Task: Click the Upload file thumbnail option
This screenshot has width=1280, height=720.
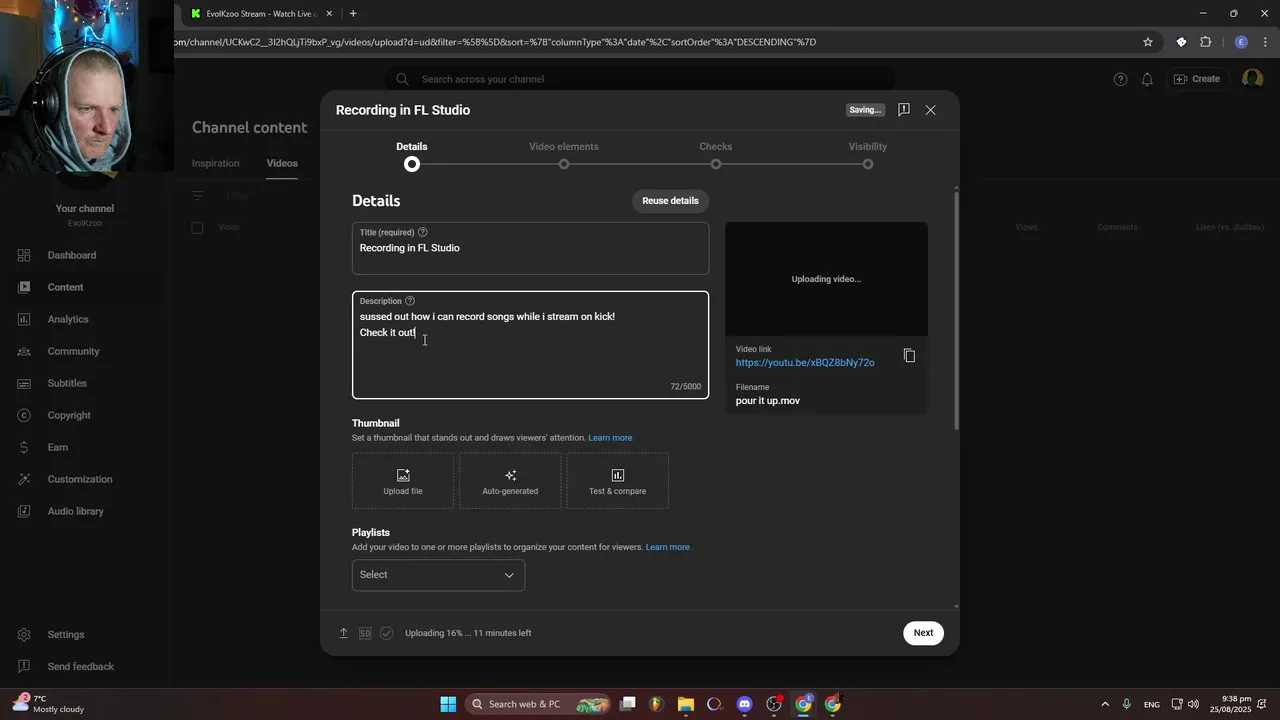Action: coord(403,481)
